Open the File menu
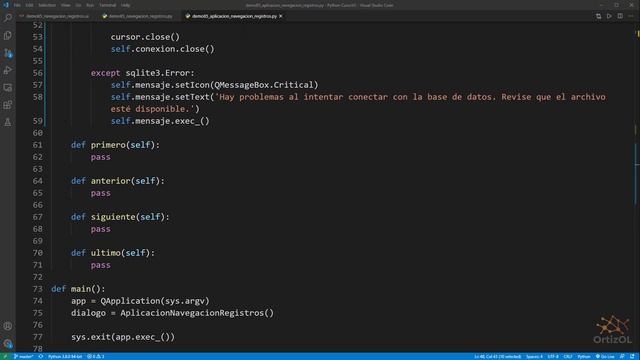 tap(17, 5)
